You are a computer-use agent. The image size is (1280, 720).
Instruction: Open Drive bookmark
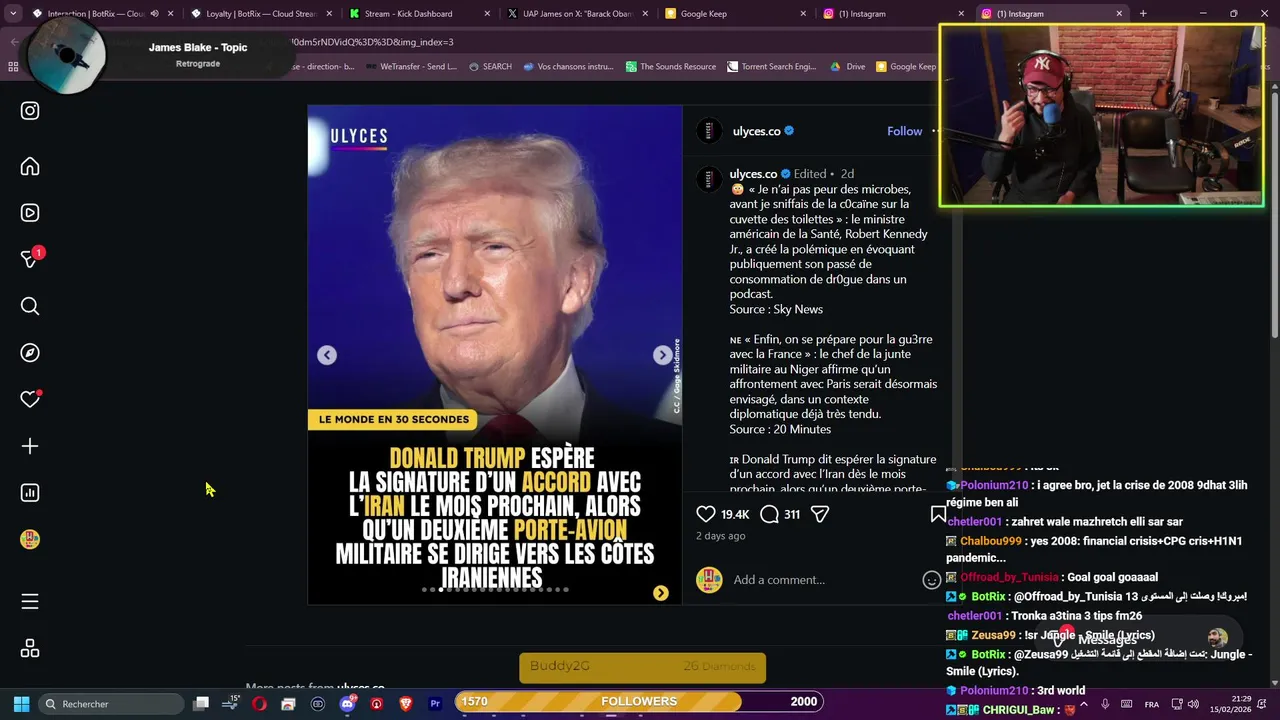(848, 67)
